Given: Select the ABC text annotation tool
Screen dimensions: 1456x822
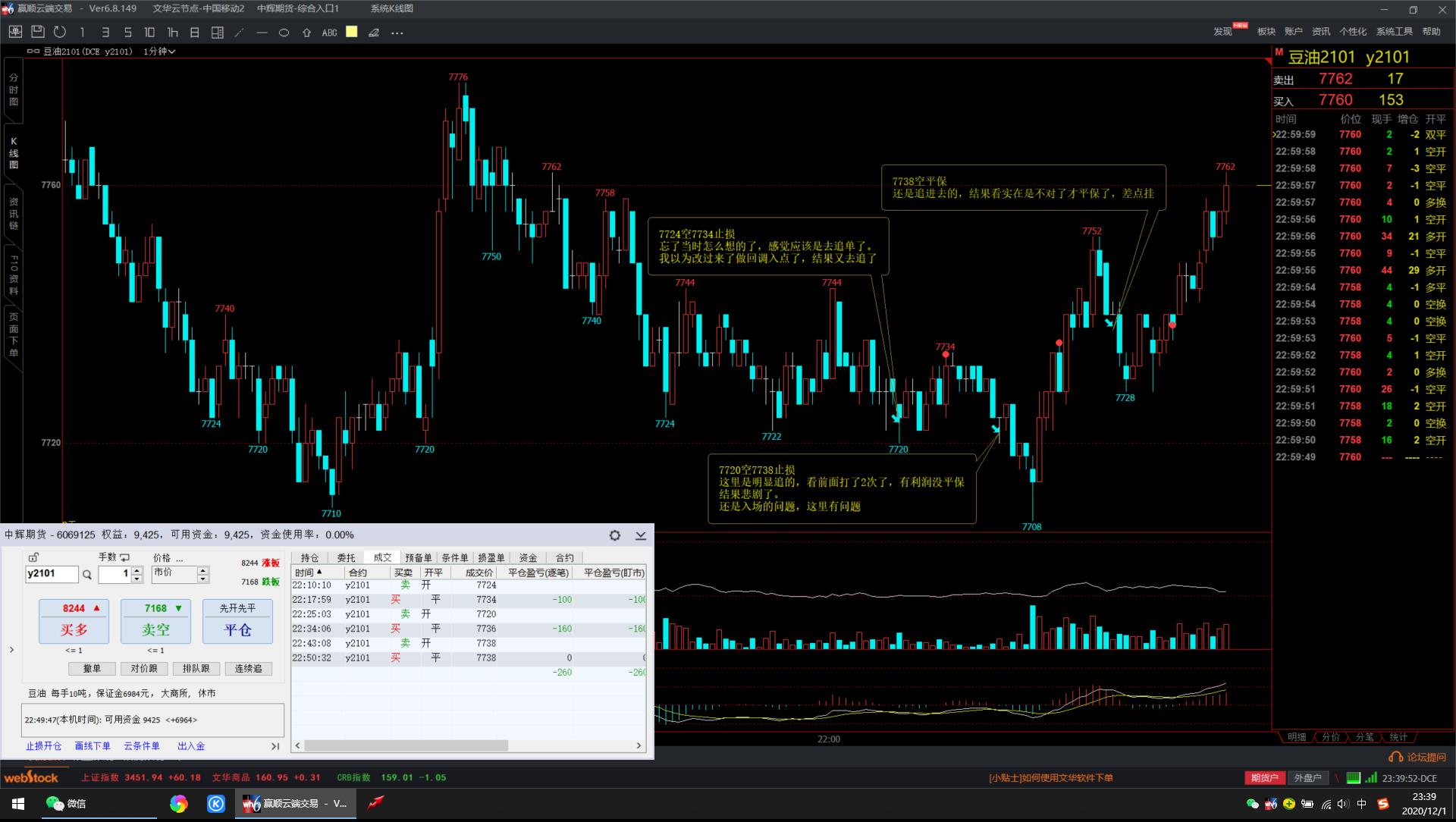Looking at the screenshot, I should coord(329,33).
